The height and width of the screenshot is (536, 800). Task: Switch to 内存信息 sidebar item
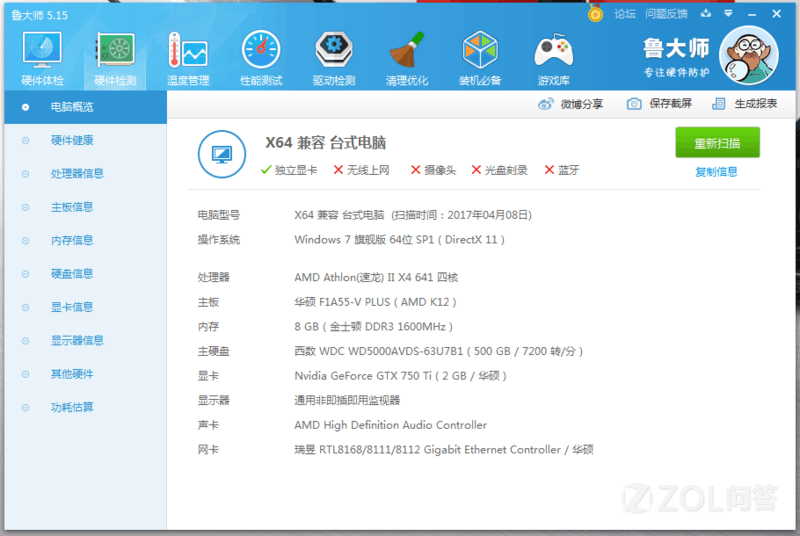click(x=86, y=240)
